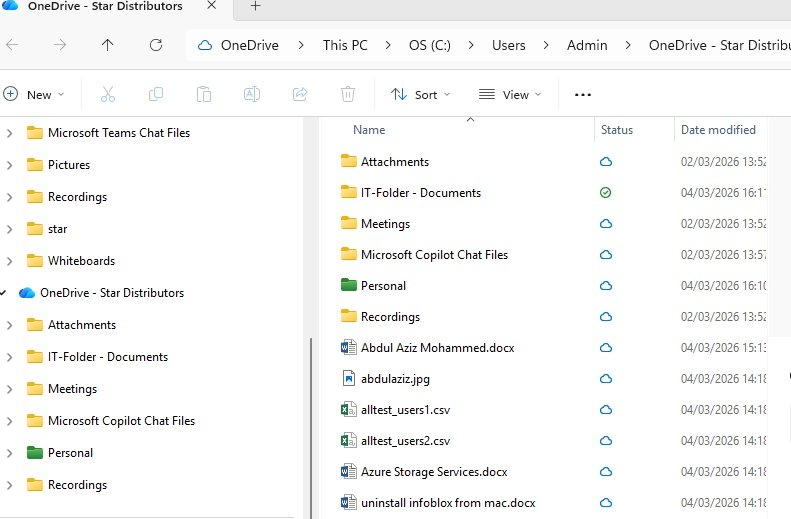Go forward with the right arrow
This screenshot has height=519, width=791.
point(60,45)
